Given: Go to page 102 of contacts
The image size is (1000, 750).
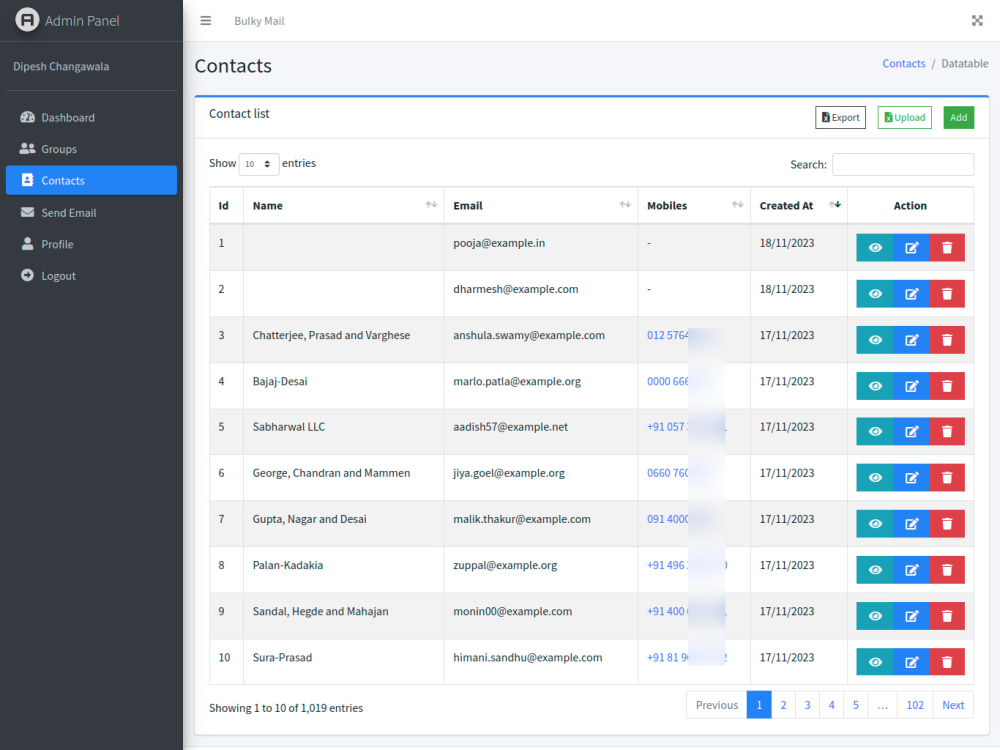Looking at the screenshot, I should pos(915,705).
